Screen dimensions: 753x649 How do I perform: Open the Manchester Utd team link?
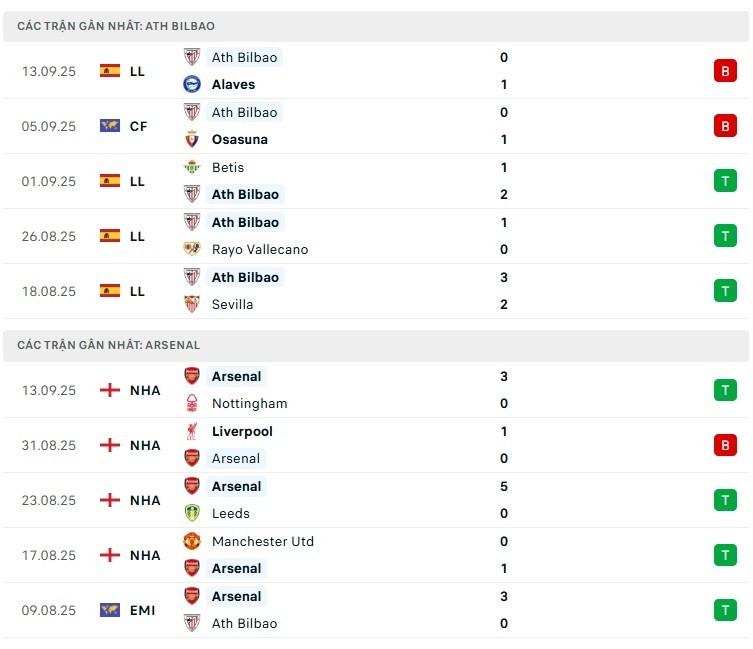click(263, 541)
